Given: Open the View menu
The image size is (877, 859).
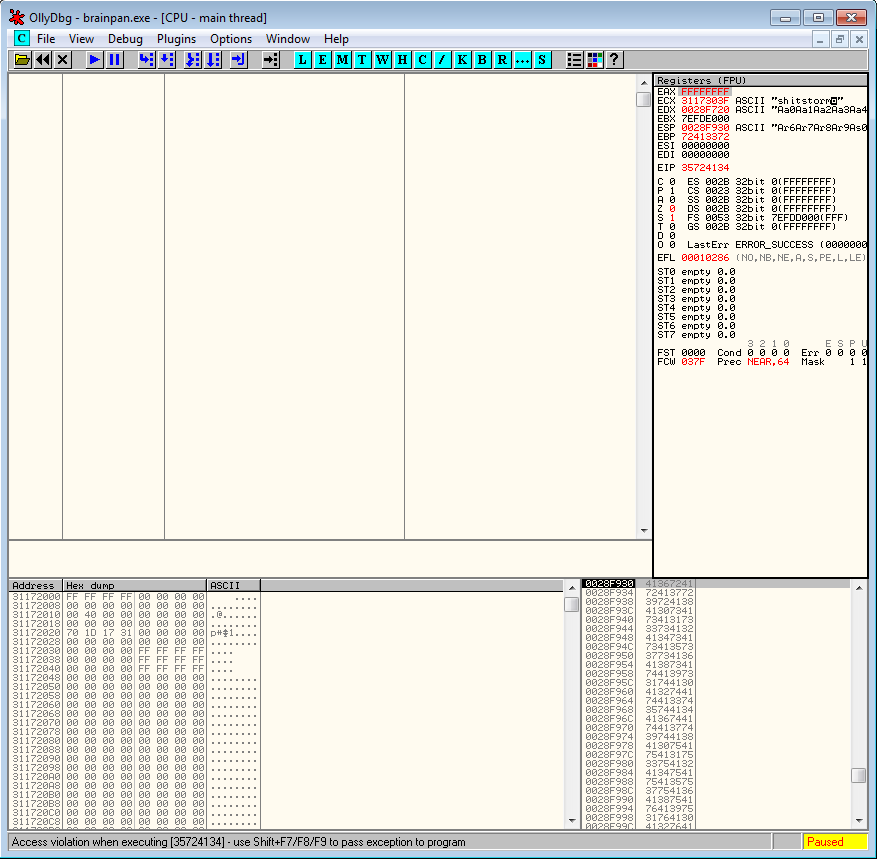Looking at the screenshot, I should 81,39.
